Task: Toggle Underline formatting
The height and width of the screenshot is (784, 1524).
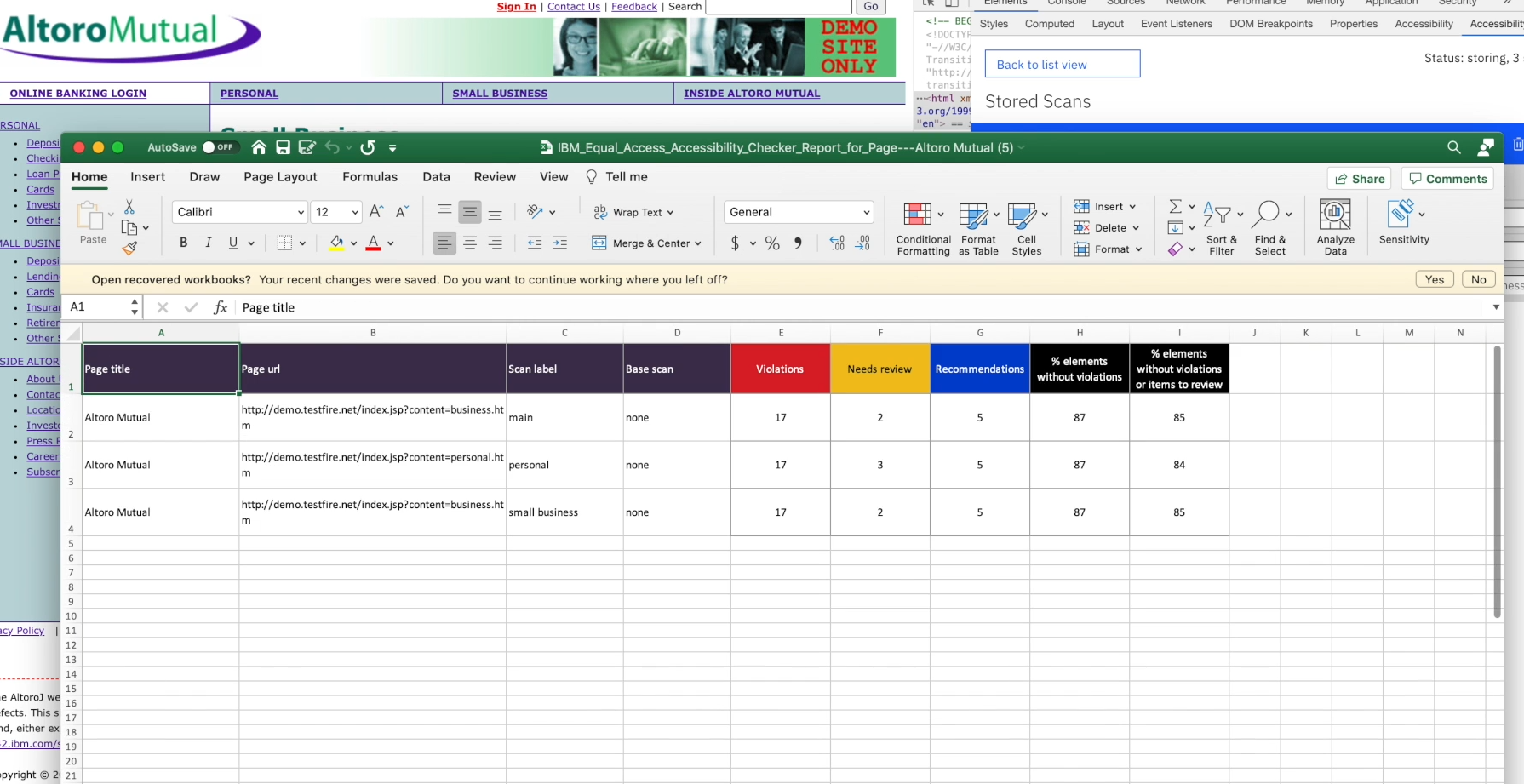Action: point(233,243)
